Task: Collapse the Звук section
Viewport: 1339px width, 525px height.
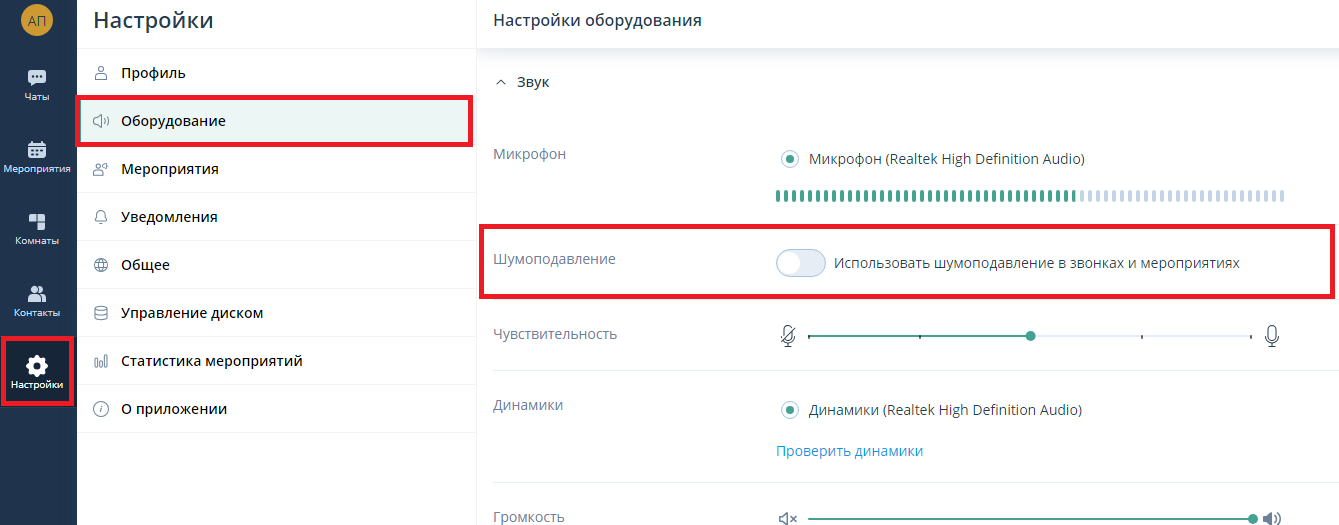Action: [501, 82]
